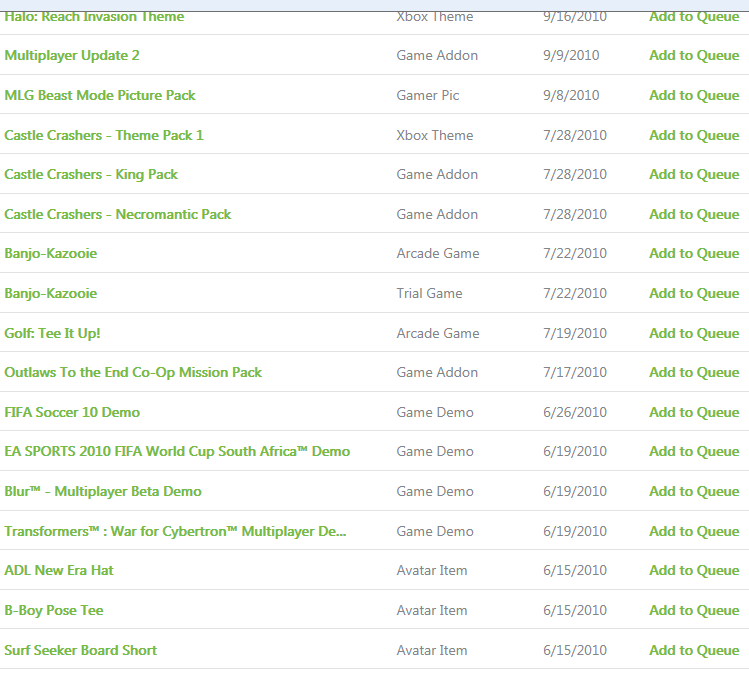Screen dimensions: 749x673
Task: Add Surf Seeker Board Short to queue
Action: tap(694, 650)
